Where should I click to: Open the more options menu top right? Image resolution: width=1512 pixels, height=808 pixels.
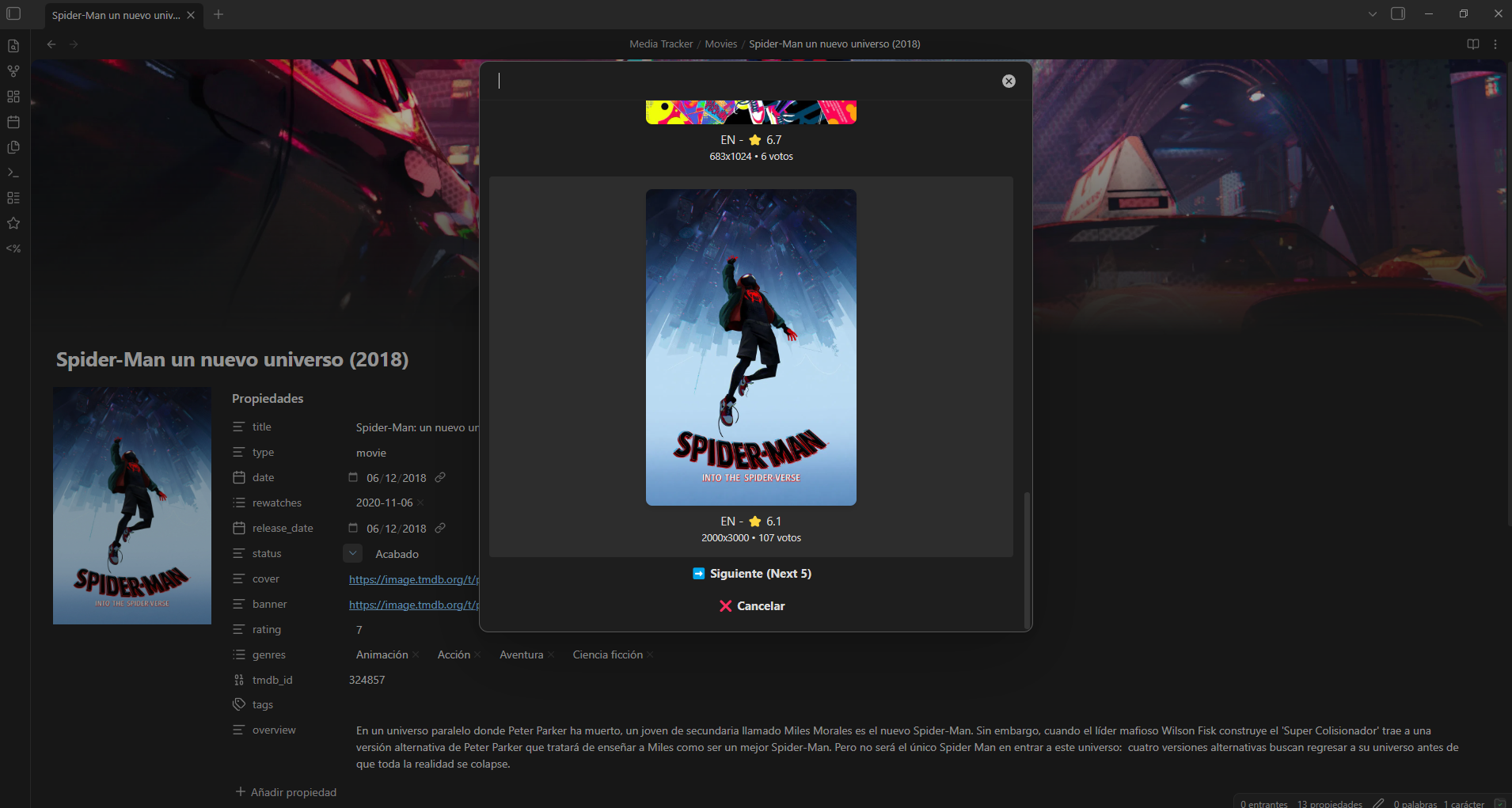coord(1496,44)
